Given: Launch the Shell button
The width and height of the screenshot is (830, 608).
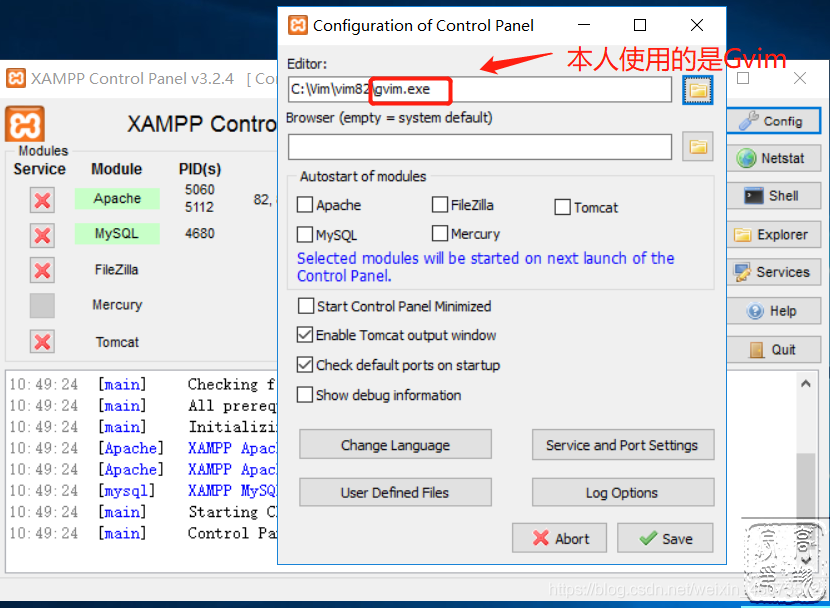Looking at the screenshot, I should point(773,196).
